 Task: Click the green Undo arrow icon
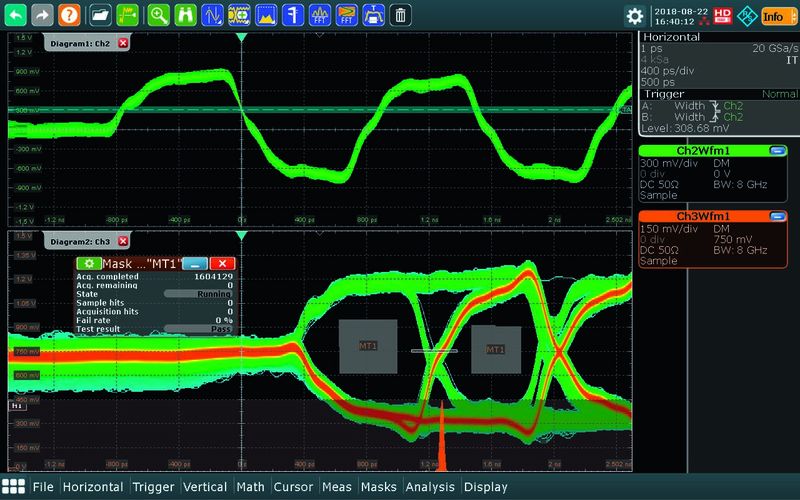[x=15, y=15]
